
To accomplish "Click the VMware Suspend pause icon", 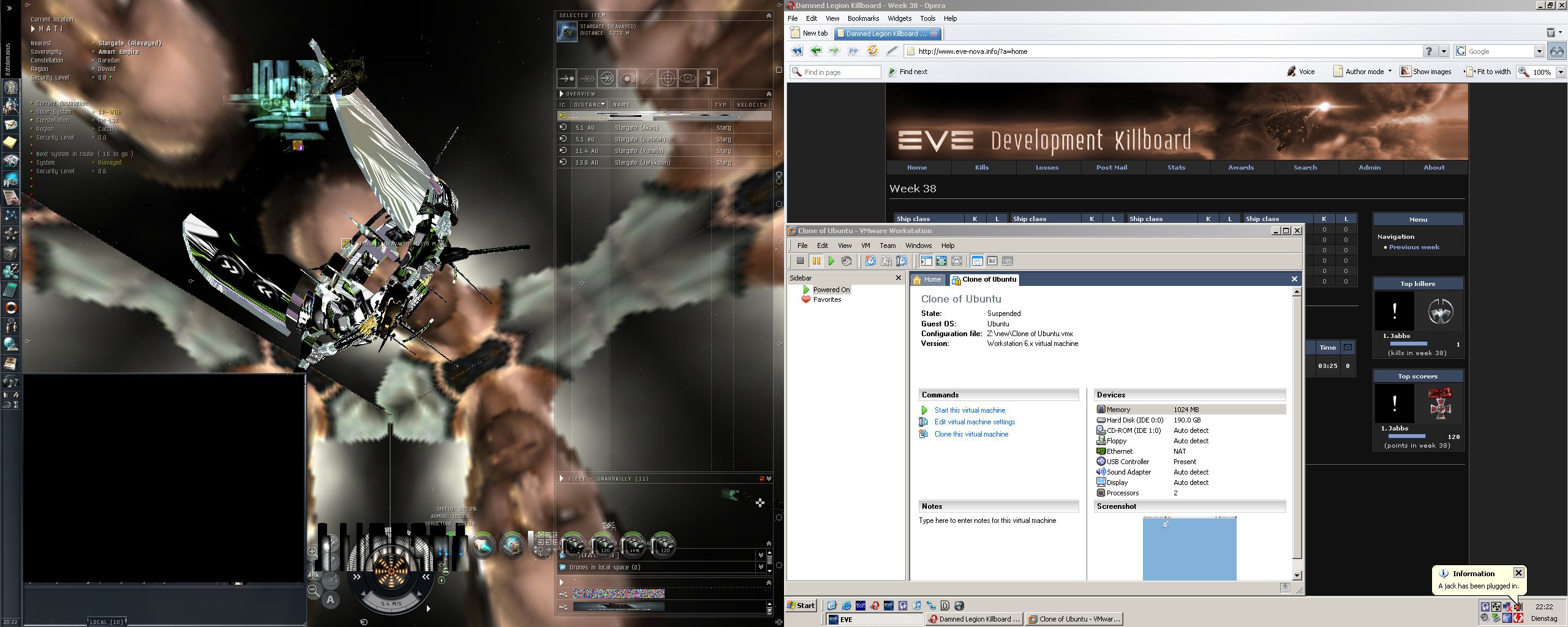I will pos(816,261).
